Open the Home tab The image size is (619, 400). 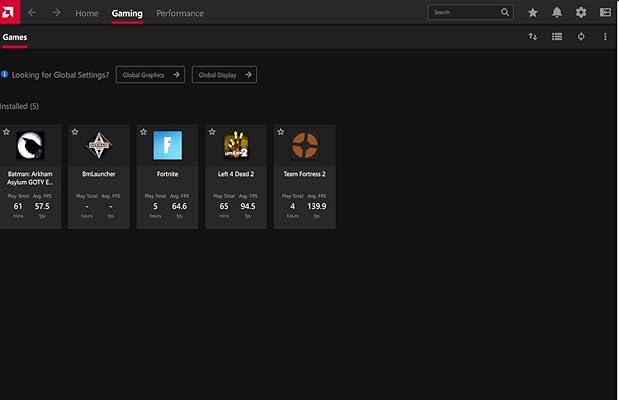tap(87, 13)
